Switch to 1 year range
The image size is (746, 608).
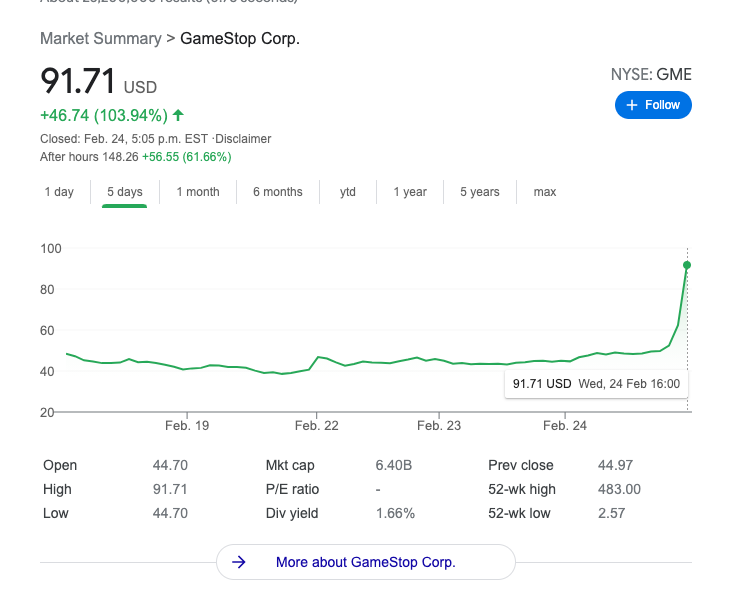pyautogui.click(x=410, y=192)
